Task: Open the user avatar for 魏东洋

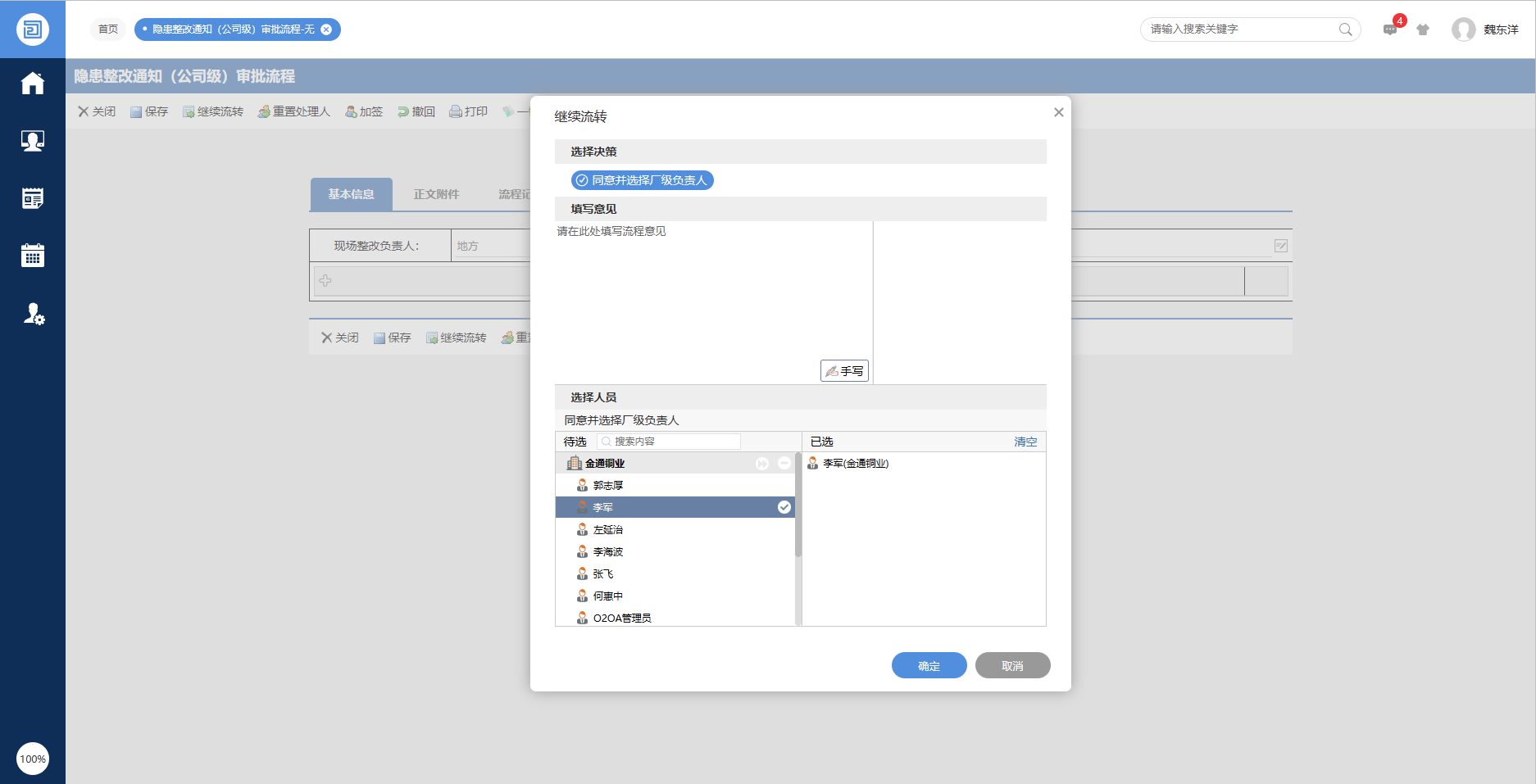Action: pos(1463,29)
